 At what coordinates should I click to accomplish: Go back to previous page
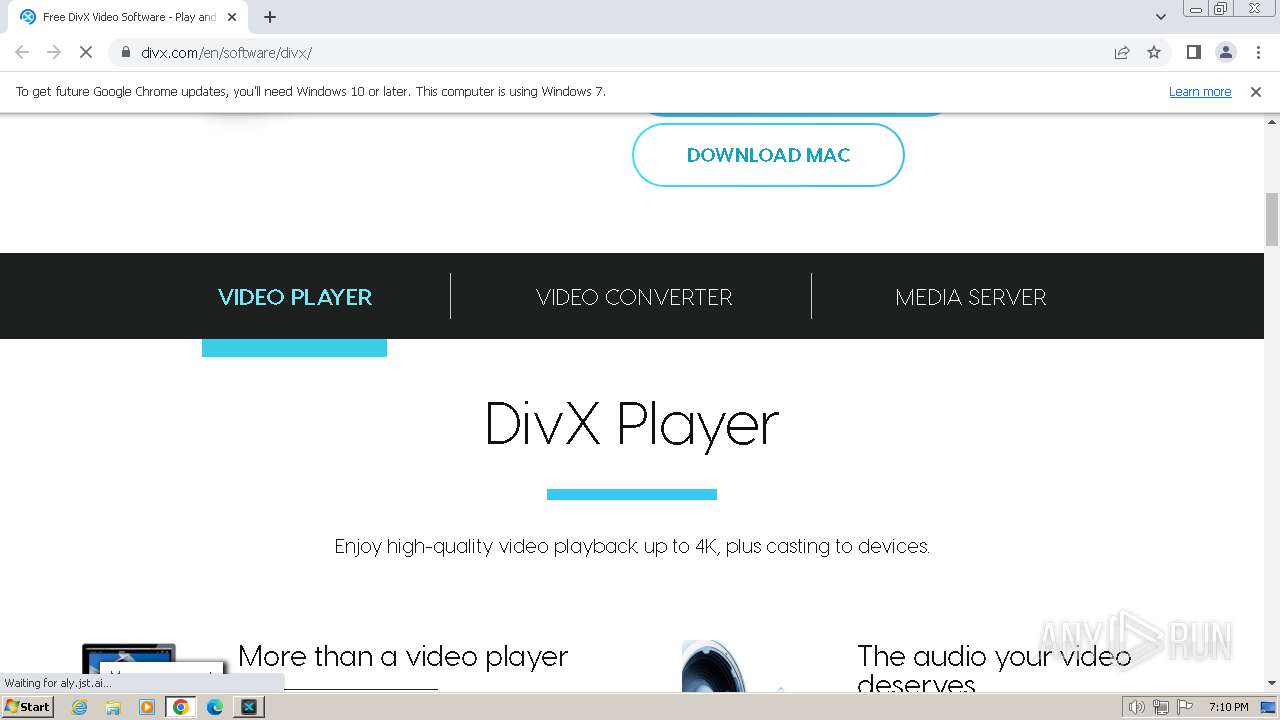[22, 52]
